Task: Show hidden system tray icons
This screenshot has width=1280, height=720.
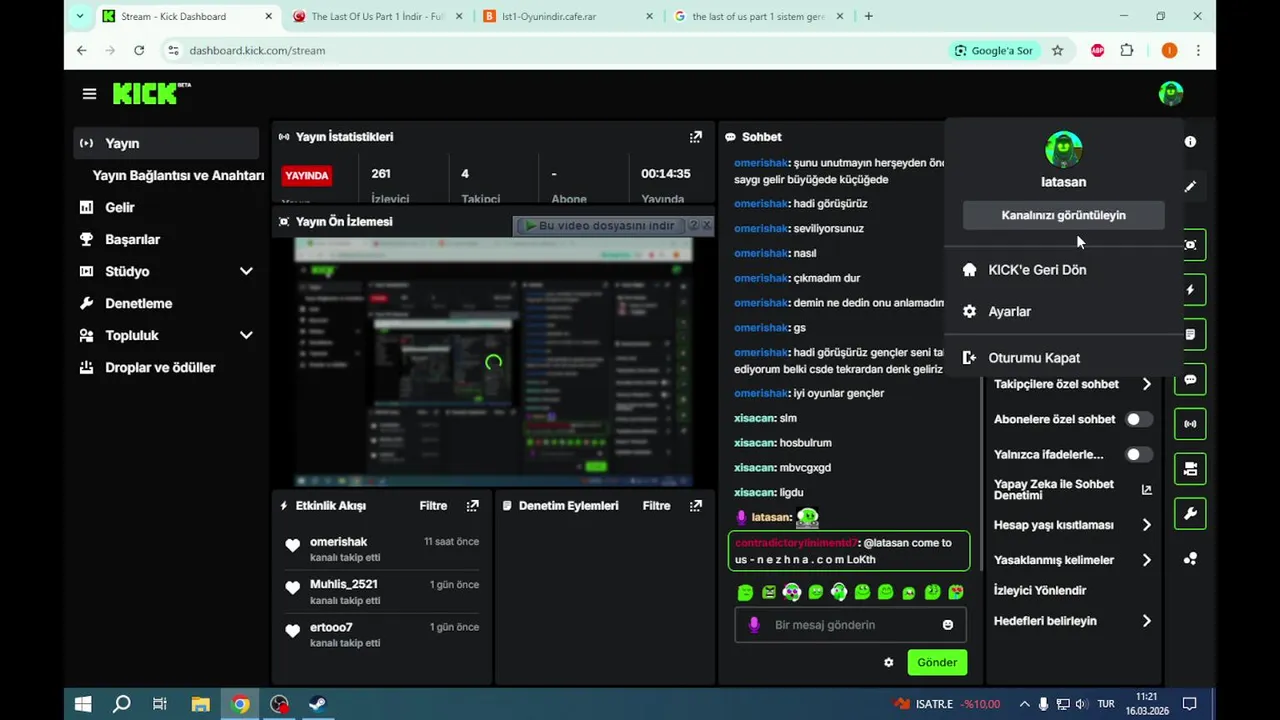Action: (x=1024, y=704)
